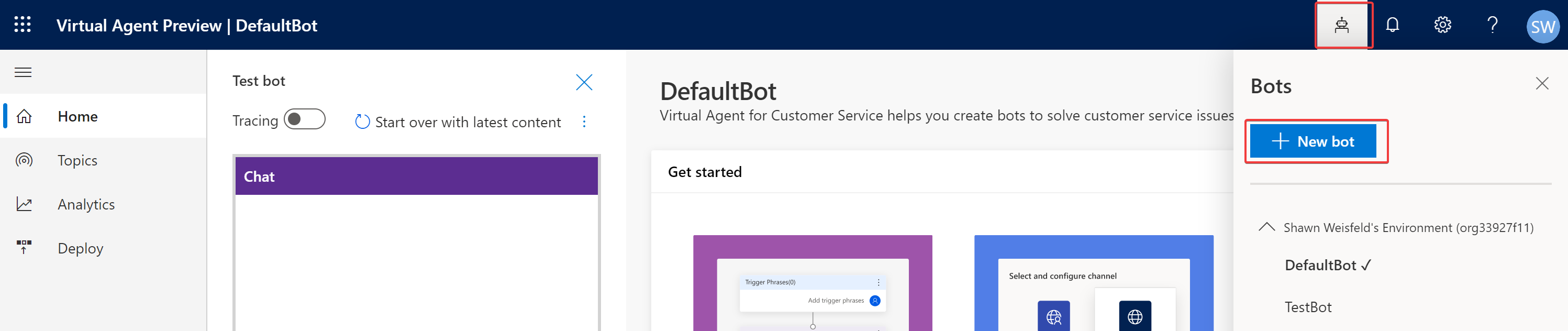The width and height of the screenshot is (1568, 331).
Task: Click the DefaultBot page heading
Action: 718,91
